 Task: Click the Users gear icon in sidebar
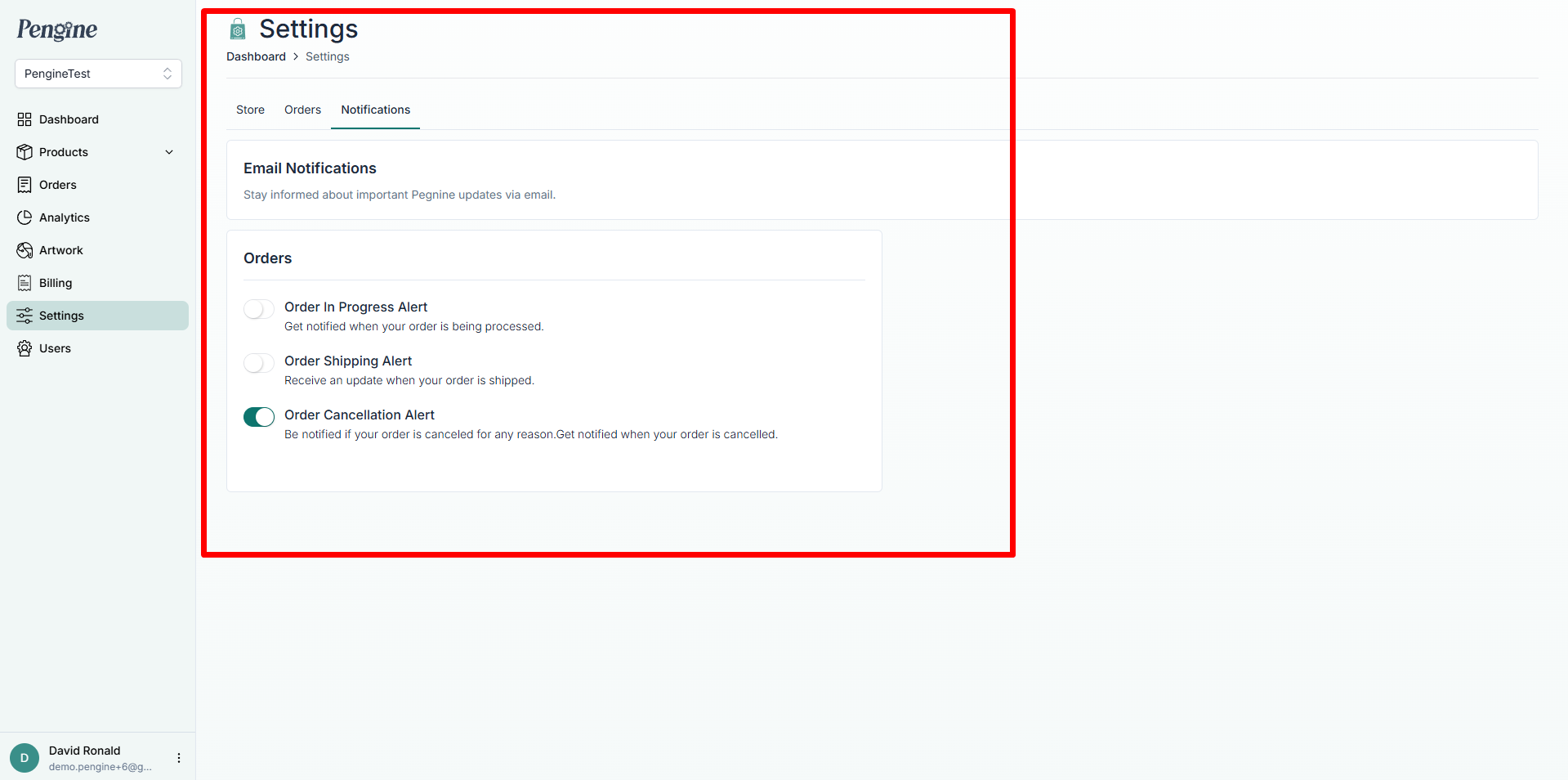25,348
